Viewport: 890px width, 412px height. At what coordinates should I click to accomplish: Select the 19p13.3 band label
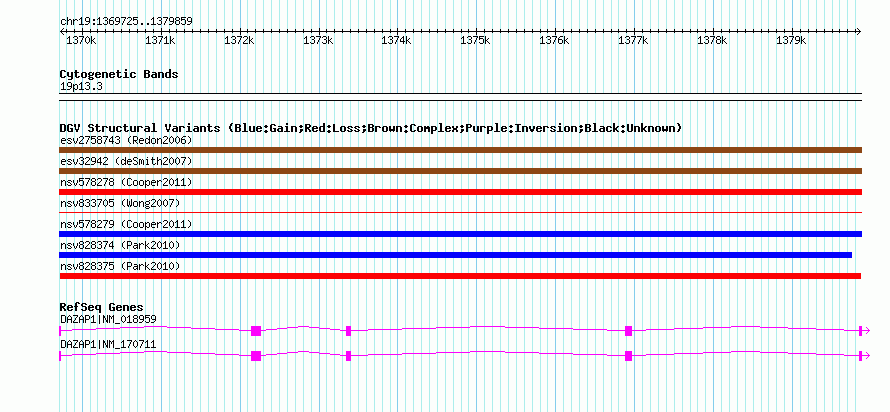click(81, 87)
